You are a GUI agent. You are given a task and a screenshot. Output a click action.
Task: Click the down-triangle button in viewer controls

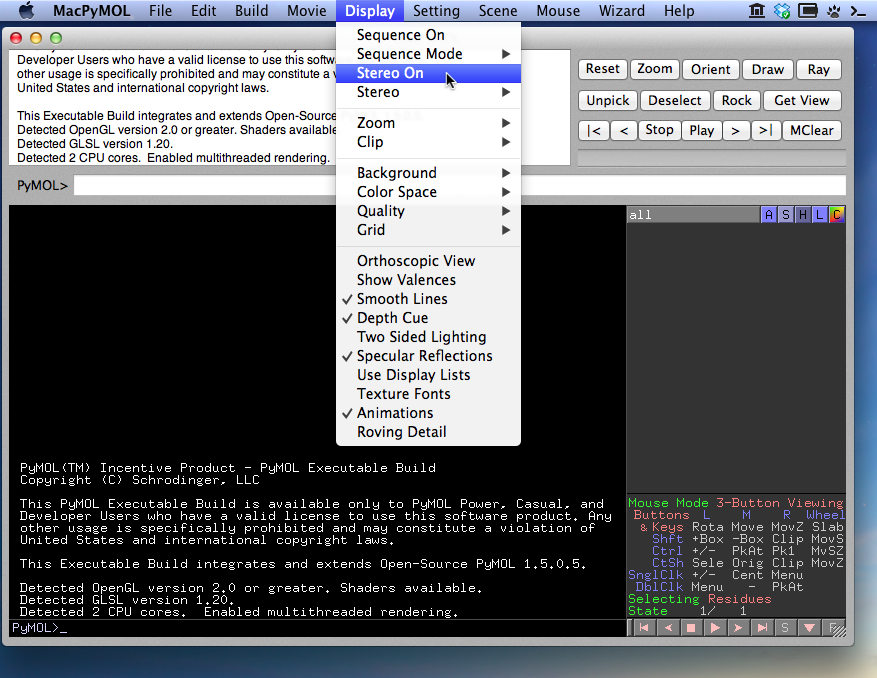click(809, 628)
